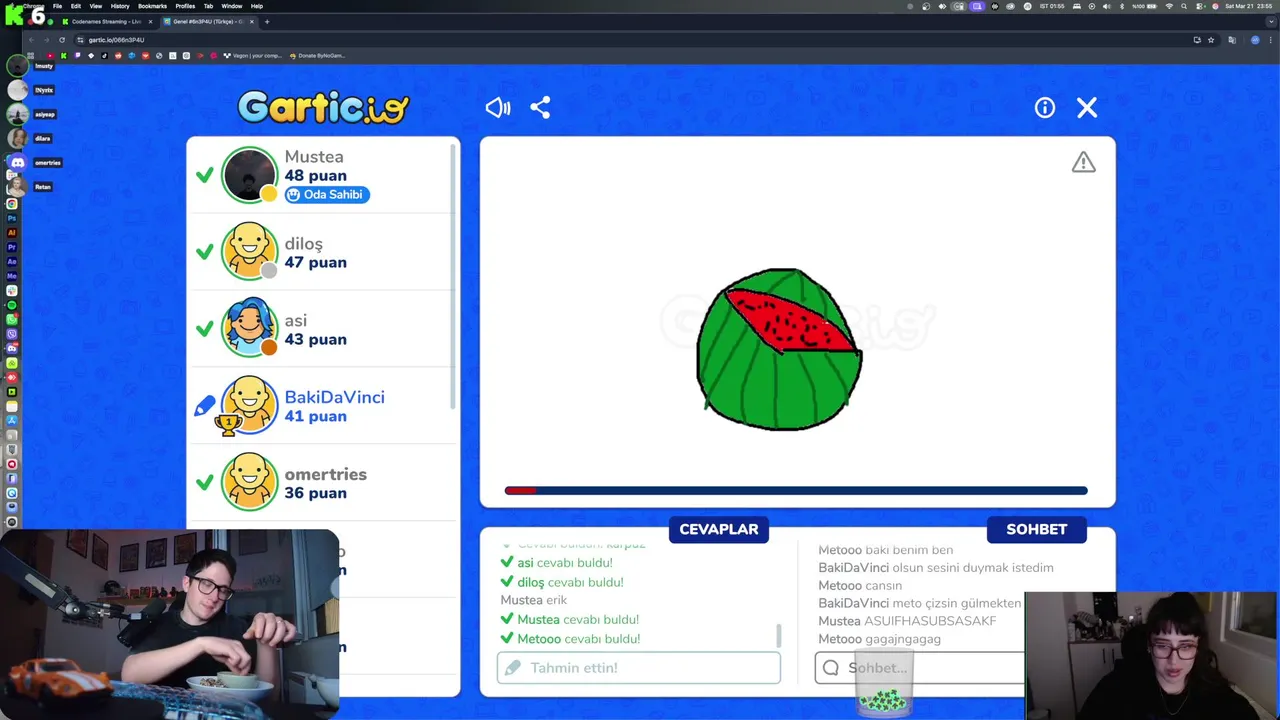
Task: Open the Chrome File menu
Action: pos(57,6)
